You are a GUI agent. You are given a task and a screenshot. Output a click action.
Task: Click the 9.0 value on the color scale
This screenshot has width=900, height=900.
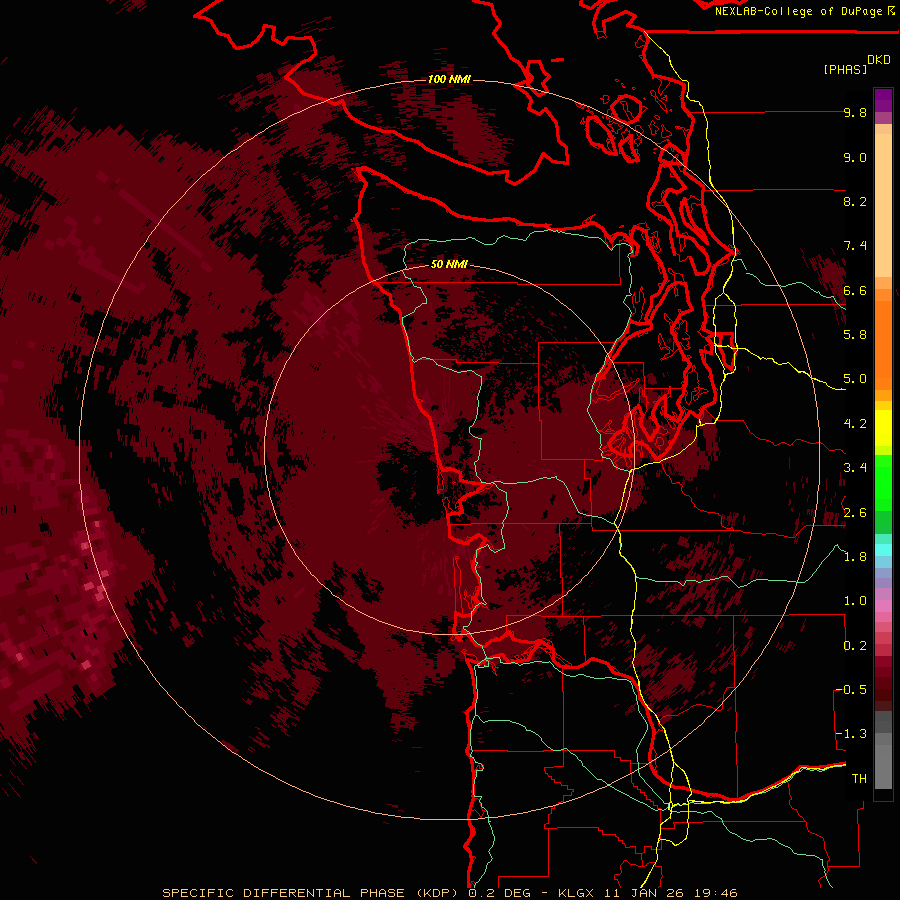pyautogui.click(x=855, y=157)
